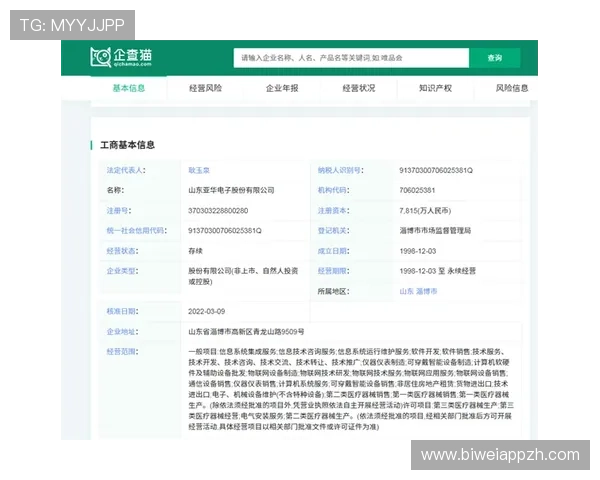Click the 注册号 field label
The width and height of the screenshot is (600, 480).
[x=119, y=211]
